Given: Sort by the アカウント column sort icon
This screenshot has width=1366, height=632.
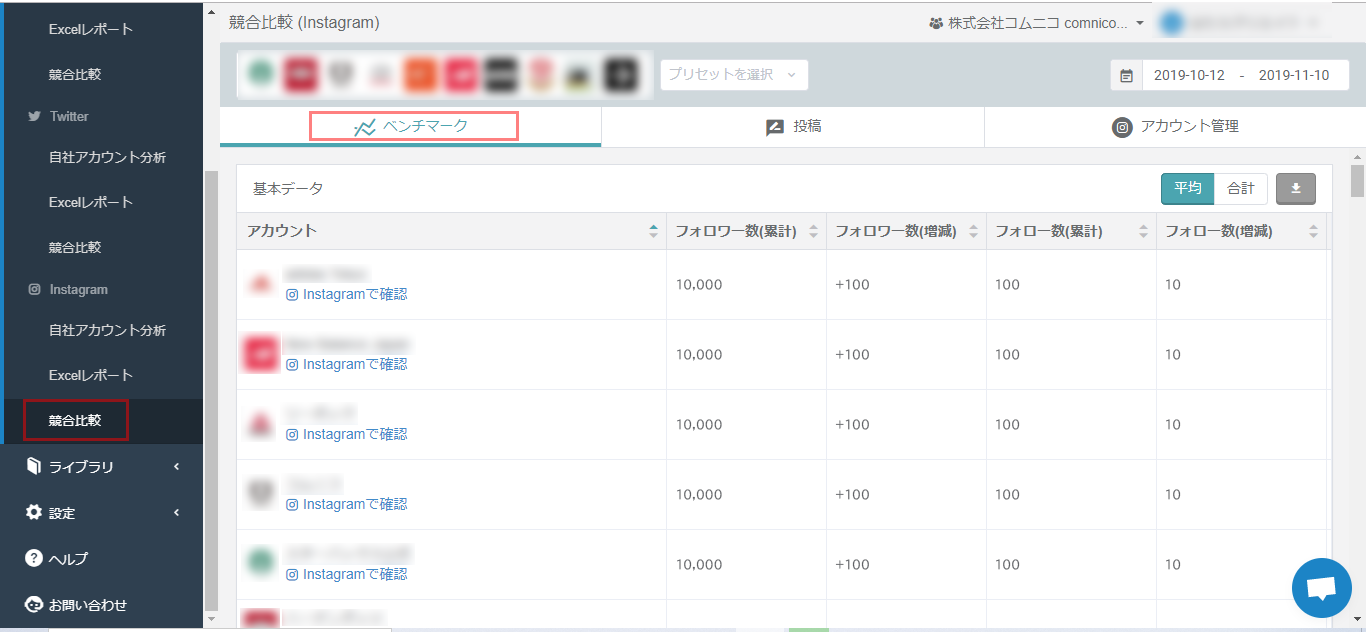Looking at the screenshot, I should [653, 231].
